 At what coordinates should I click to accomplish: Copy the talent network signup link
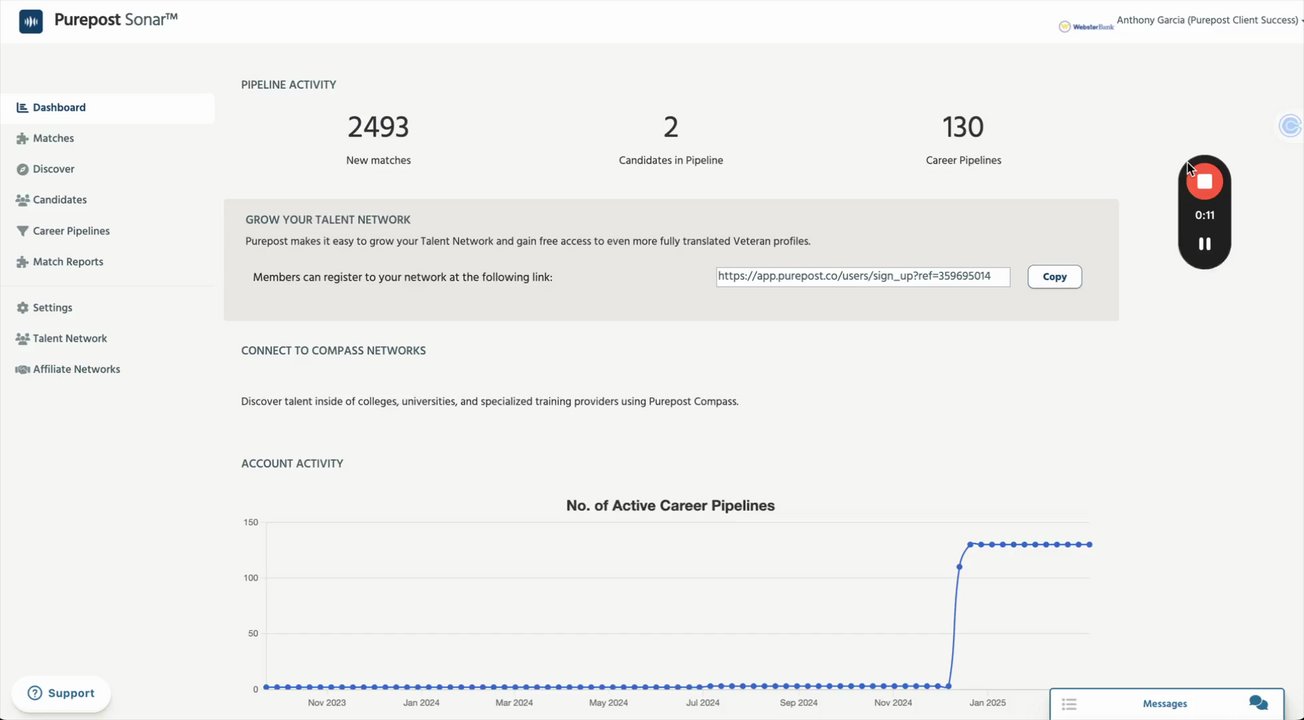point(1054,277)
